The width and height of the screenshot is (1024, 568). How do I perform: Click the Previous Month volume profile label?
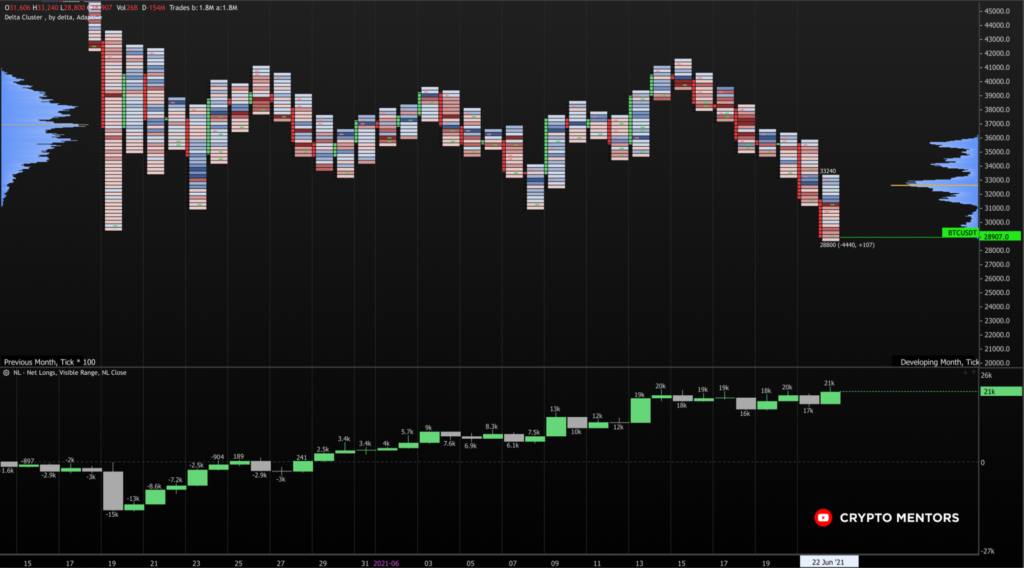click(50, 361)
